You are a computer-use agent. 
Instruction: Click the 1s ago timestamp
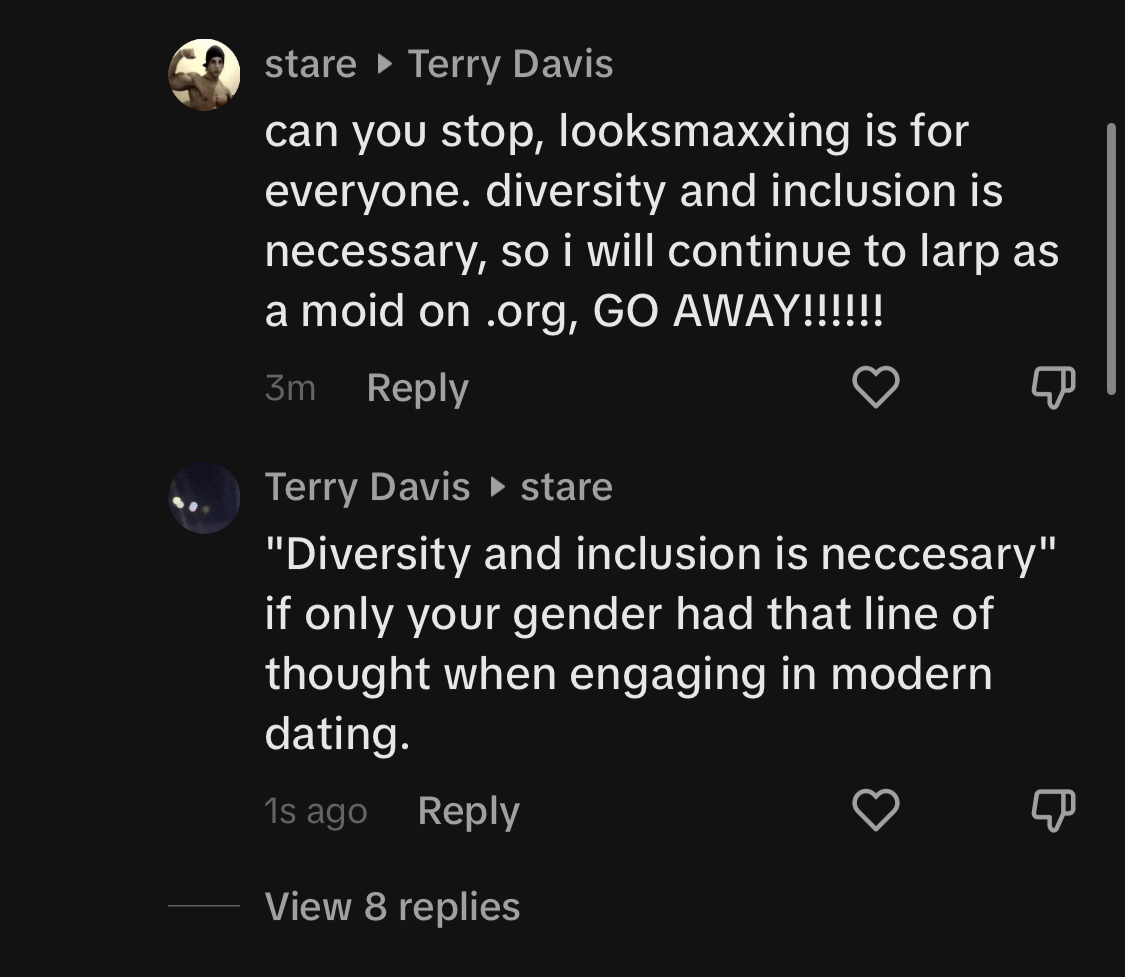316,811
